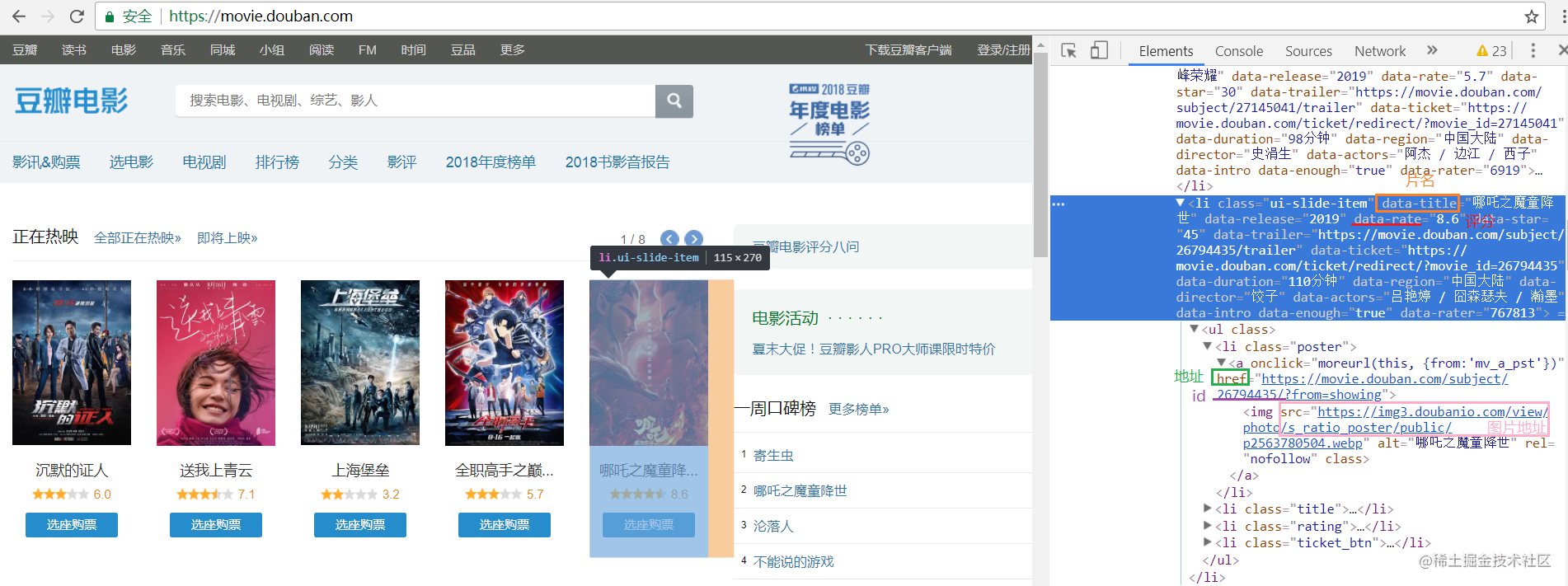This screenshot has height=586, width=1568.
Task: Click the 上海堡垒 movie title
Action: click(x=360, y=471)
